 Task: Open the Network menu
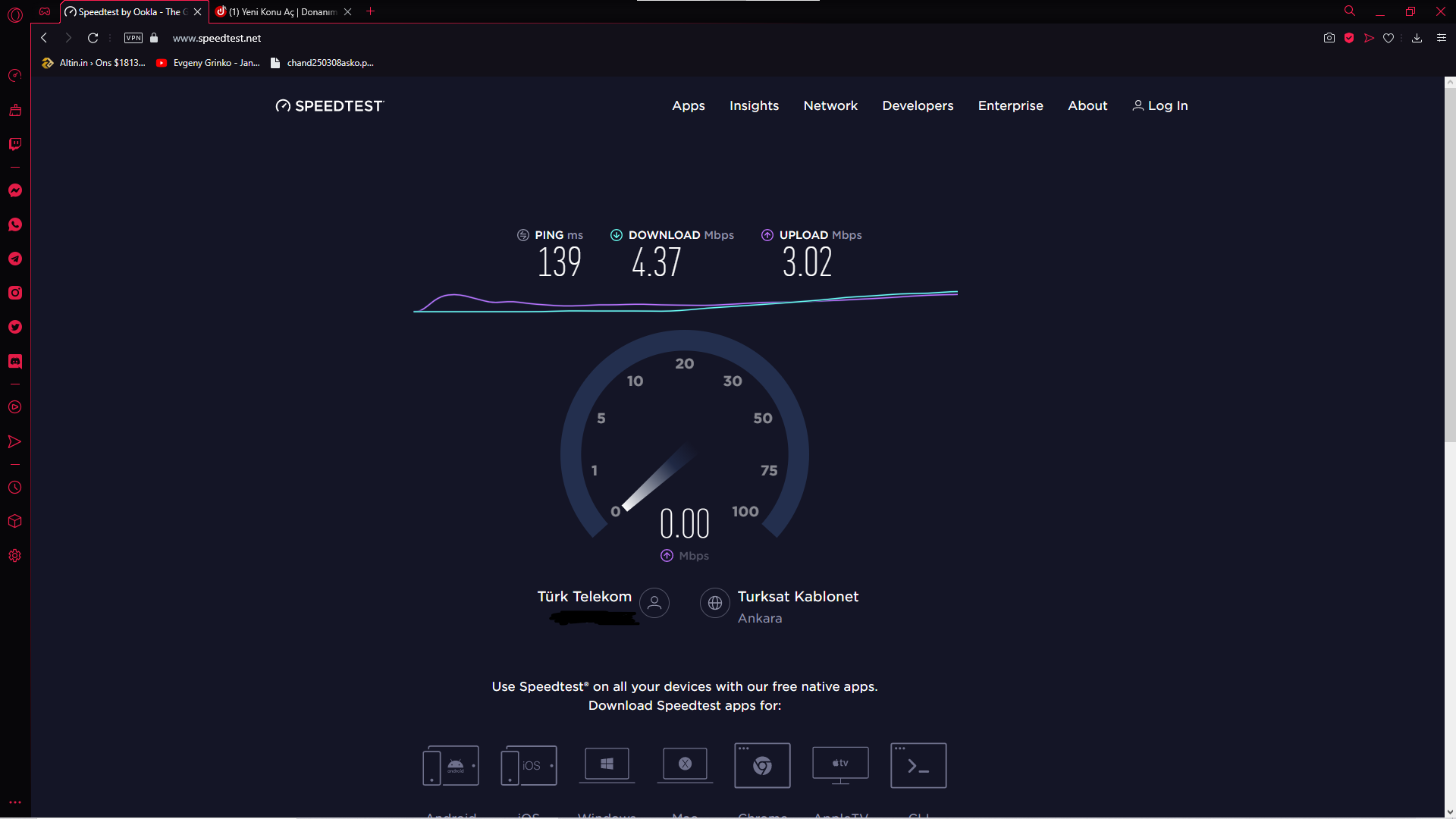(830, 106)
